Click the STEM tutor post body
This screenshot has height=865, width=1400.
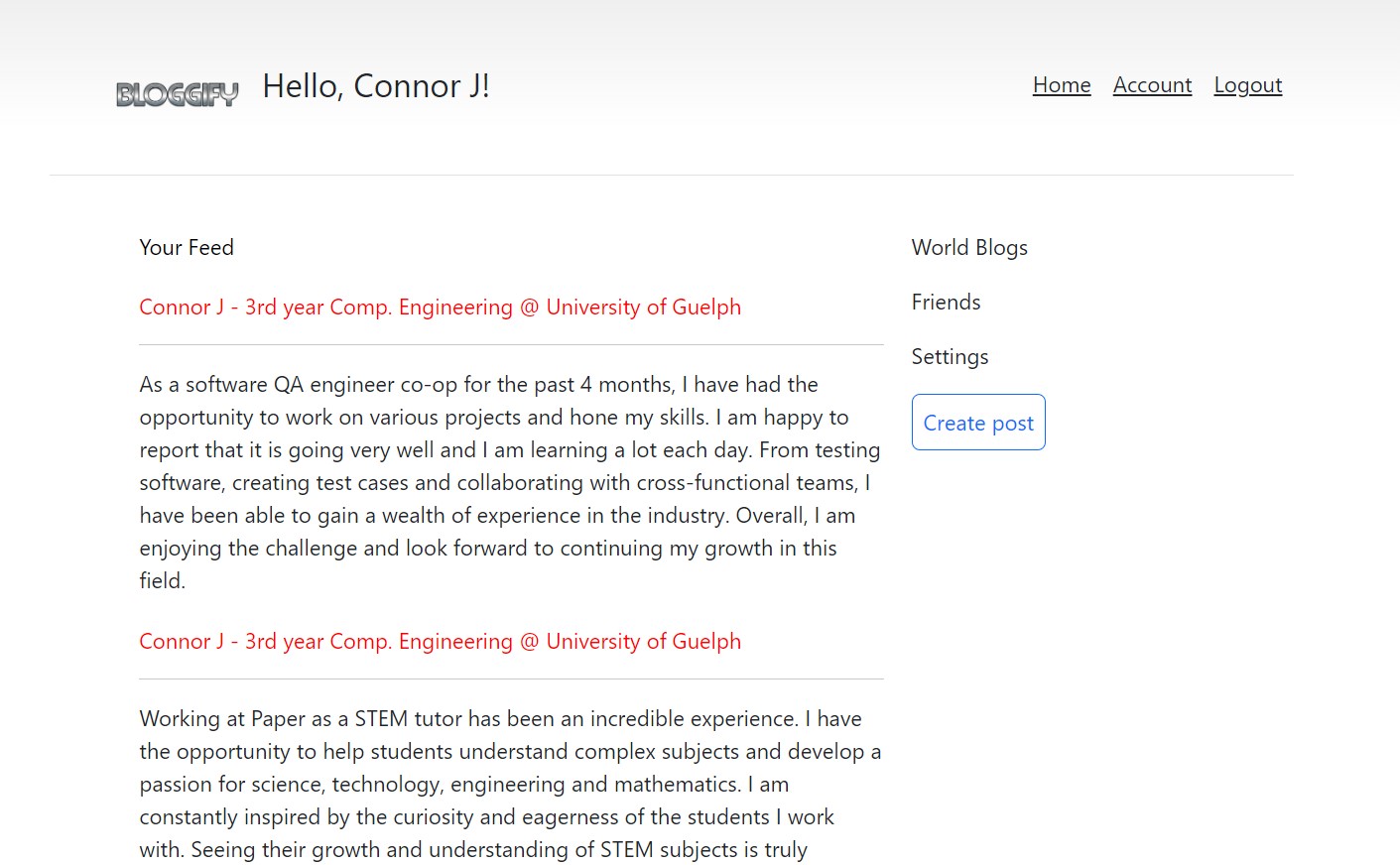click(509, 784)
